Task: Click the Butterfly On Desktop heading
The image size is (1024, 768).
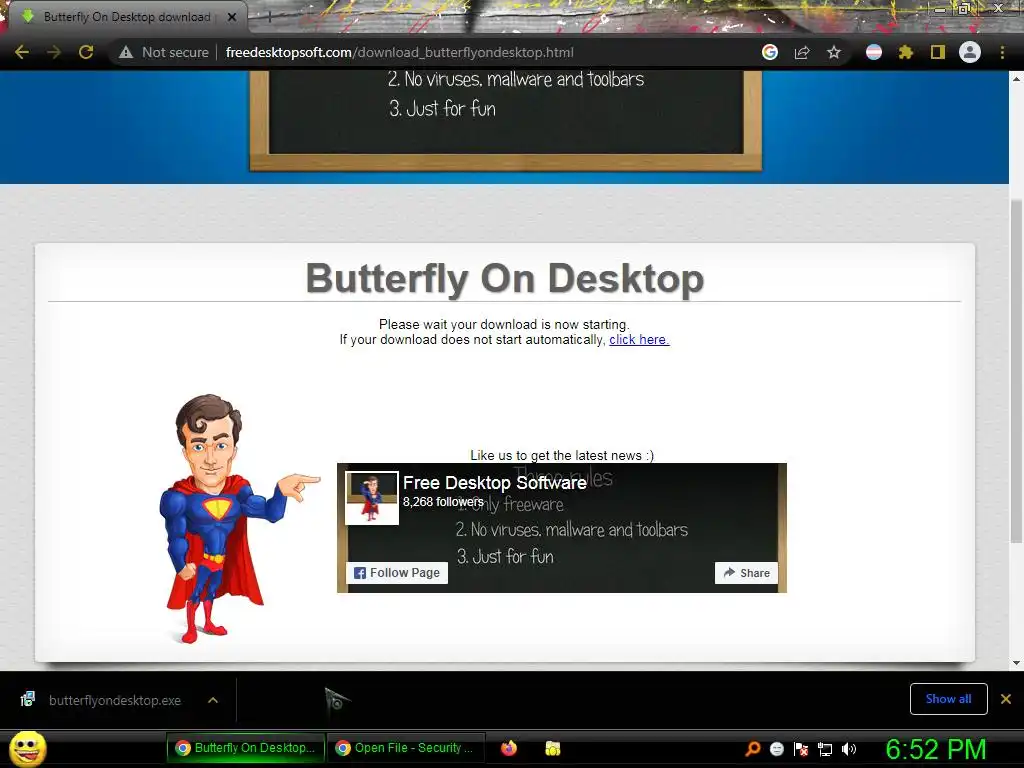Action: click(x=505, y=278)
